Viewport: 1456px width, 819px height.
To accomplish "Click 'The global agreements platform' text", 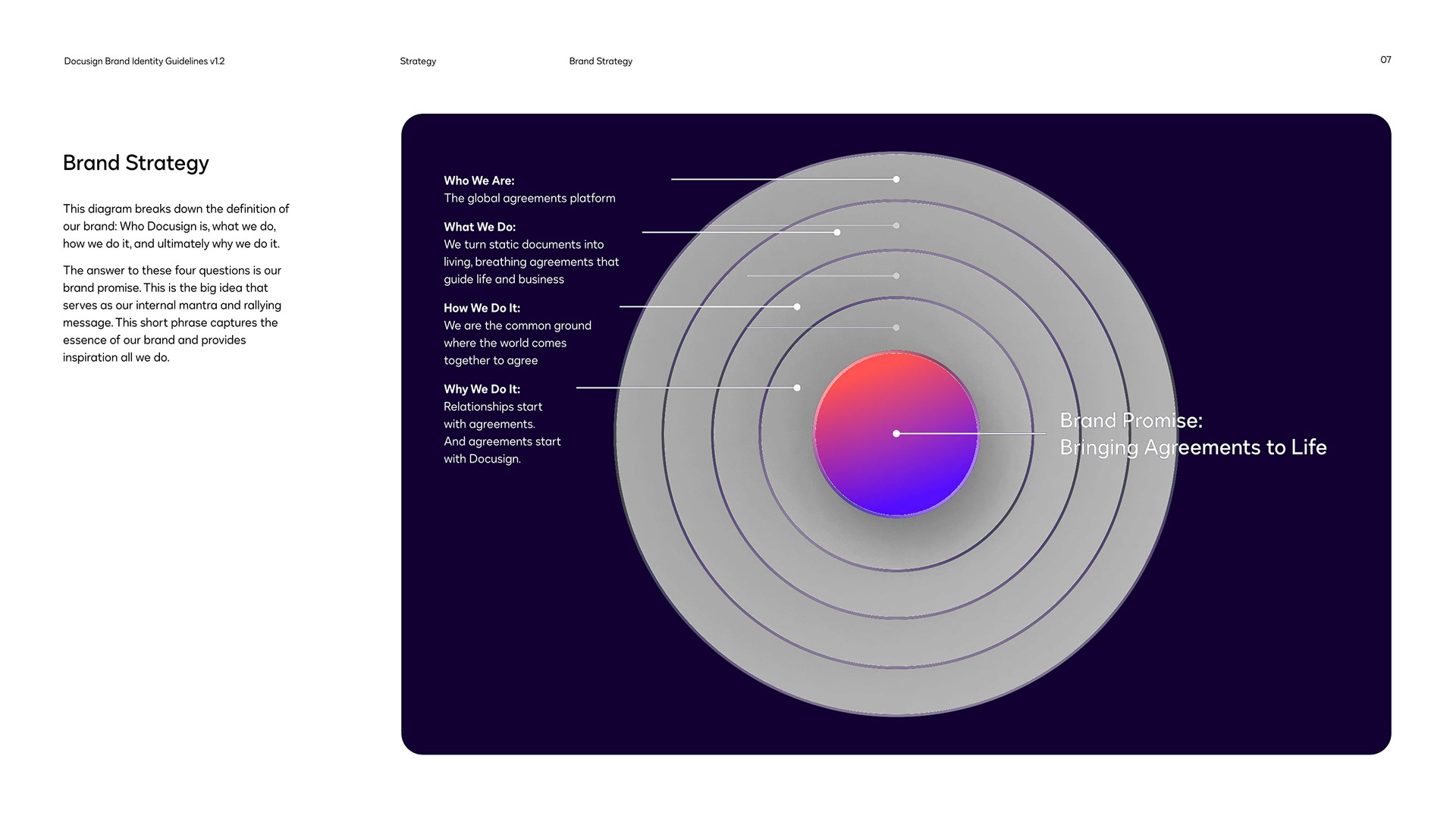I will 529,199.
